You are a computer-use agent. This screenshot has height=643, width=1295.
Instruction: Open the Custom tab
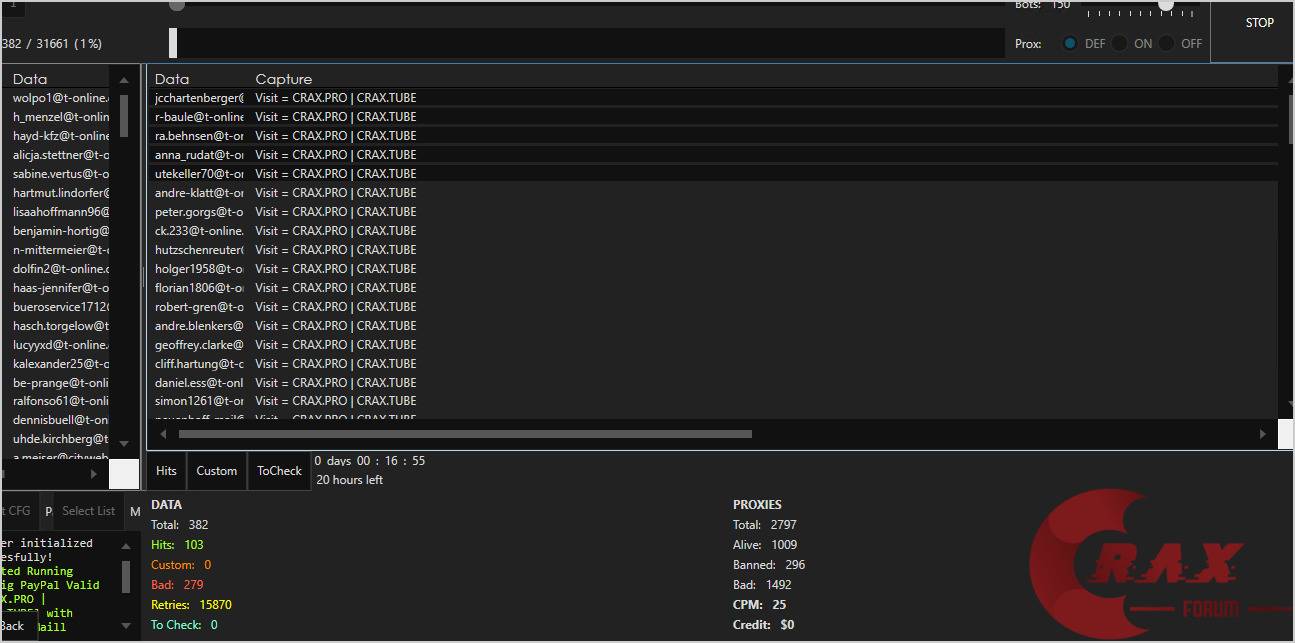click(x=217, y=471)
